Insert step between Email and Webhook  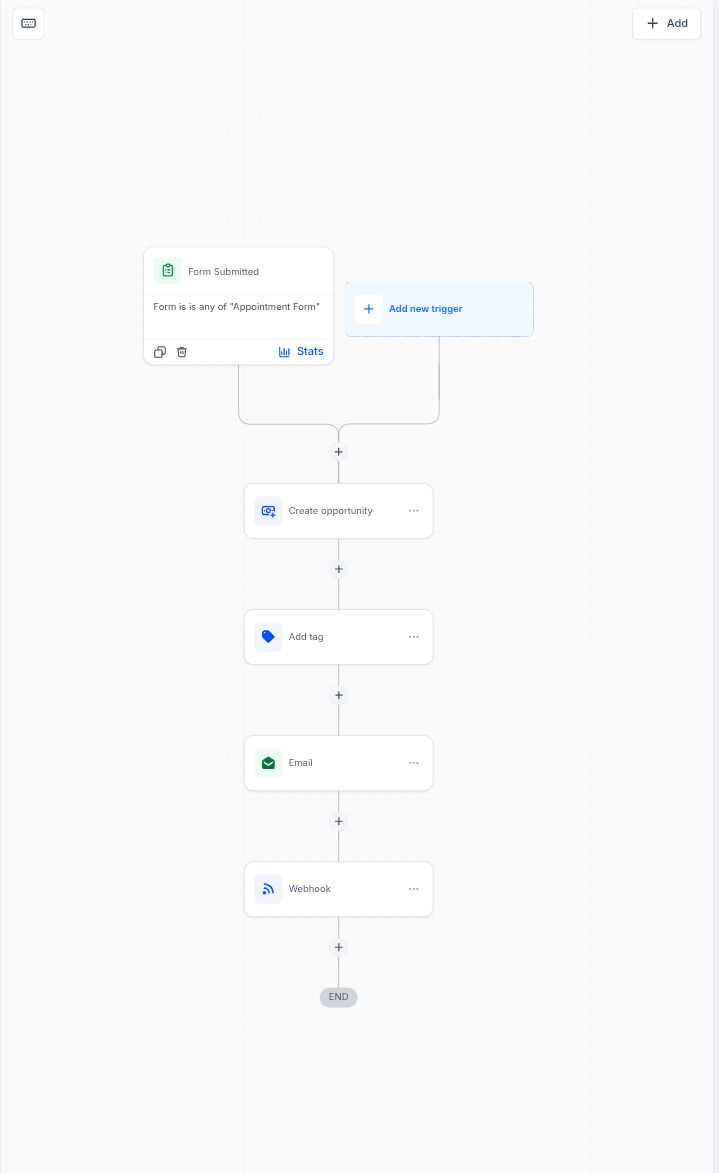coord(339,821)
